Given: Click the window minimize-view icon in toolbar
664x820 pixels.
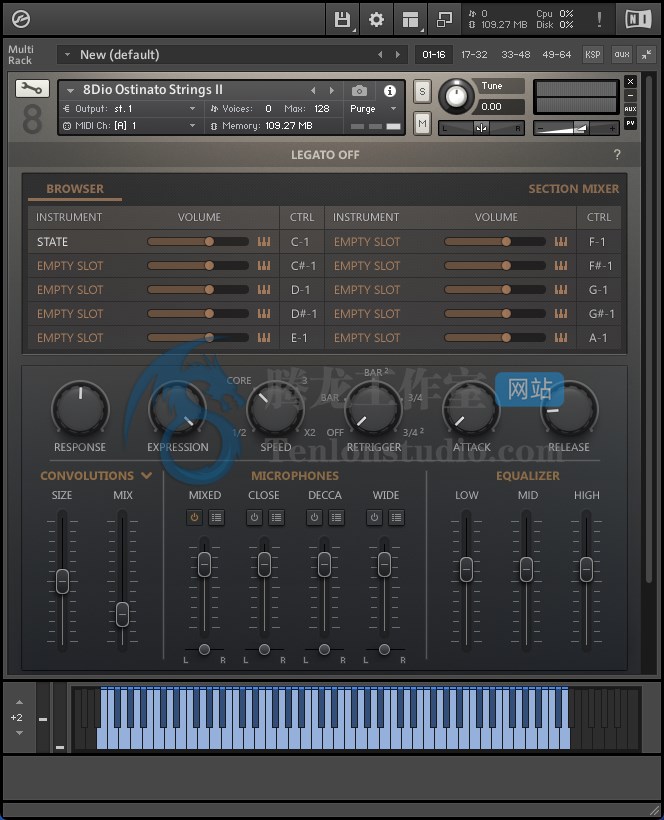Looking at the screenshot, I should click(444, 20).
